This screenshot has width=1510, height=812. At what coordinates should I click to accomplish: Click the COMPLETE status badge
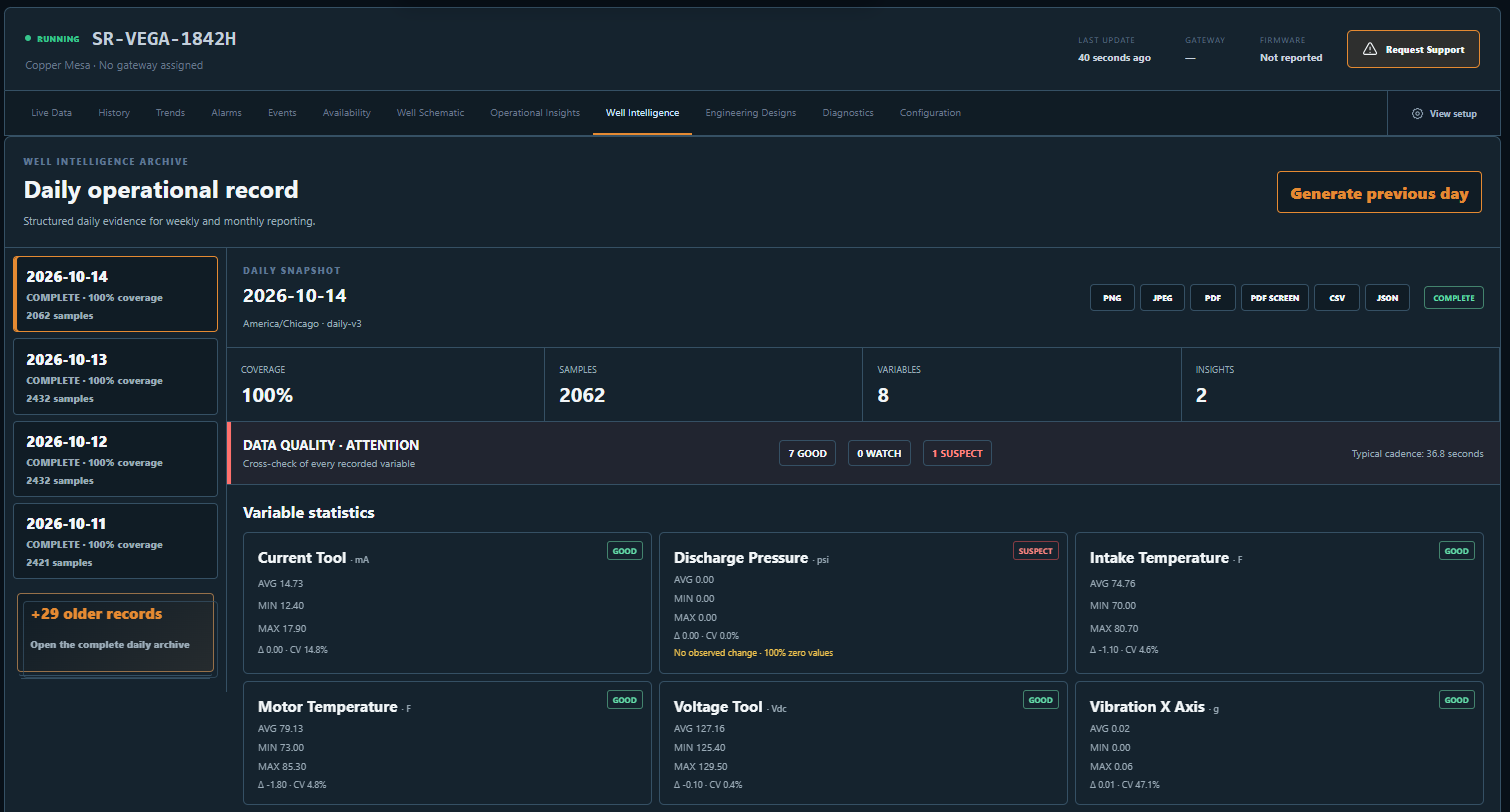click(x=1454, y=298)
